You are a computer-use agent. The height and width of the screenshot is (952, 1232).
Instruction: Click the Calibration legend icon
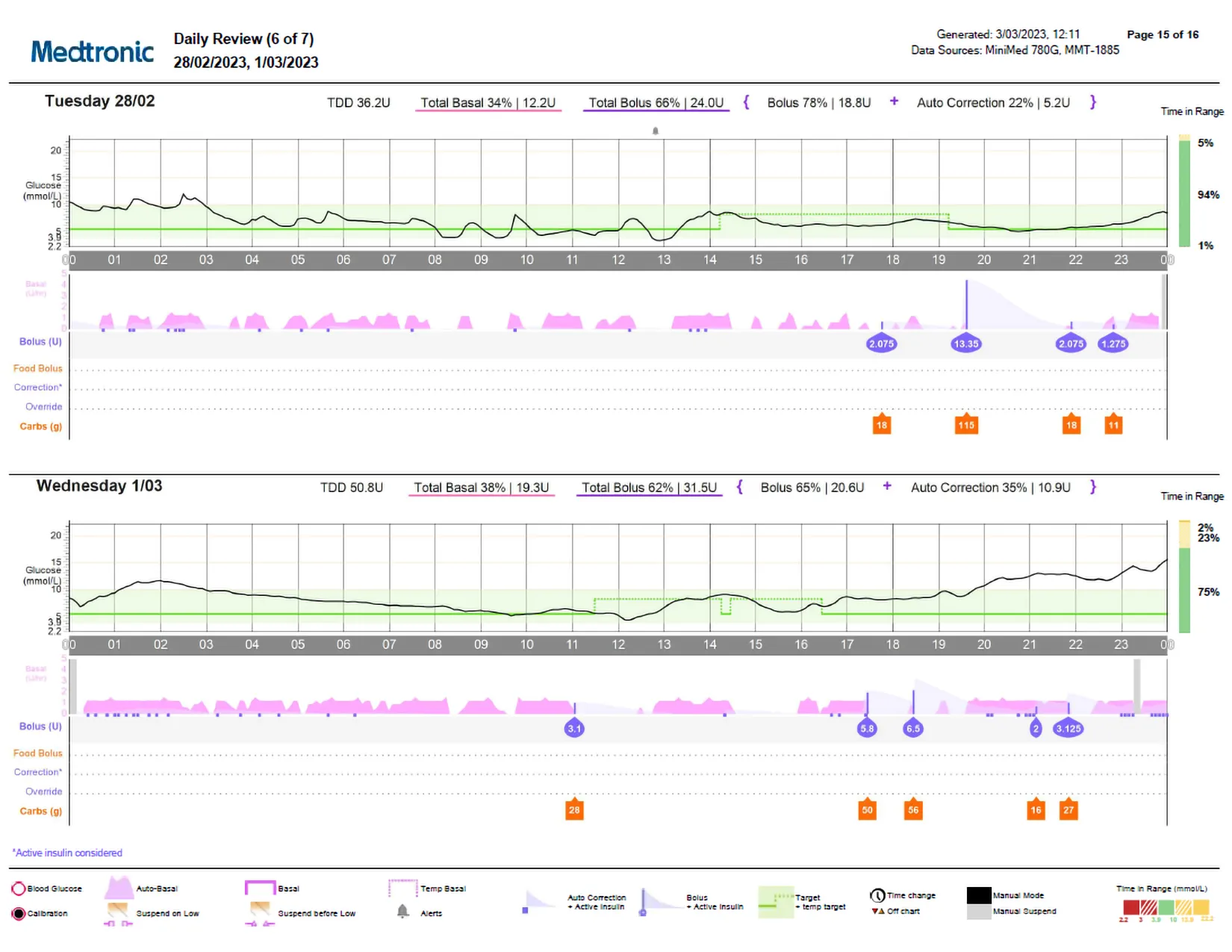pyautogui.click(x=18, y=912)
